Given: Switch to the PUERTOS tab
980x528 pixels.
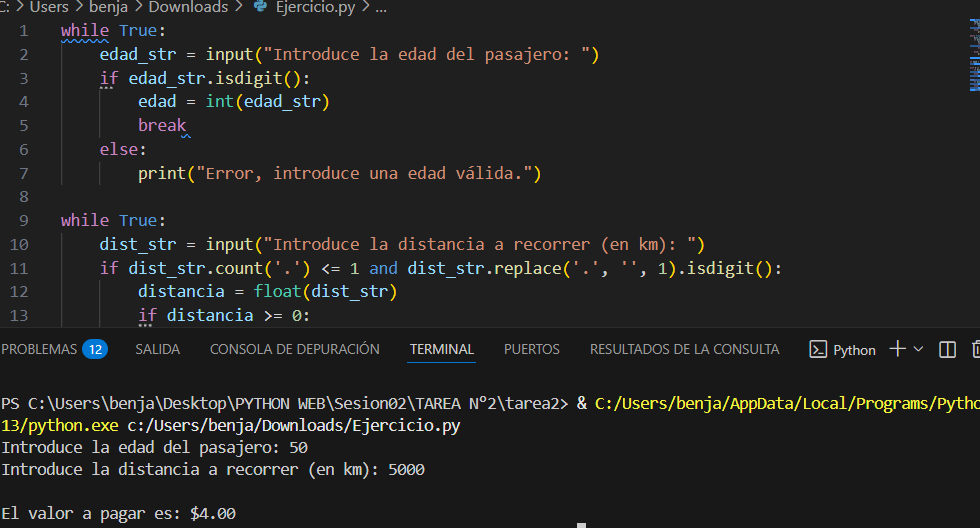Looking at the screenshot, I should [x=531, y=349].
